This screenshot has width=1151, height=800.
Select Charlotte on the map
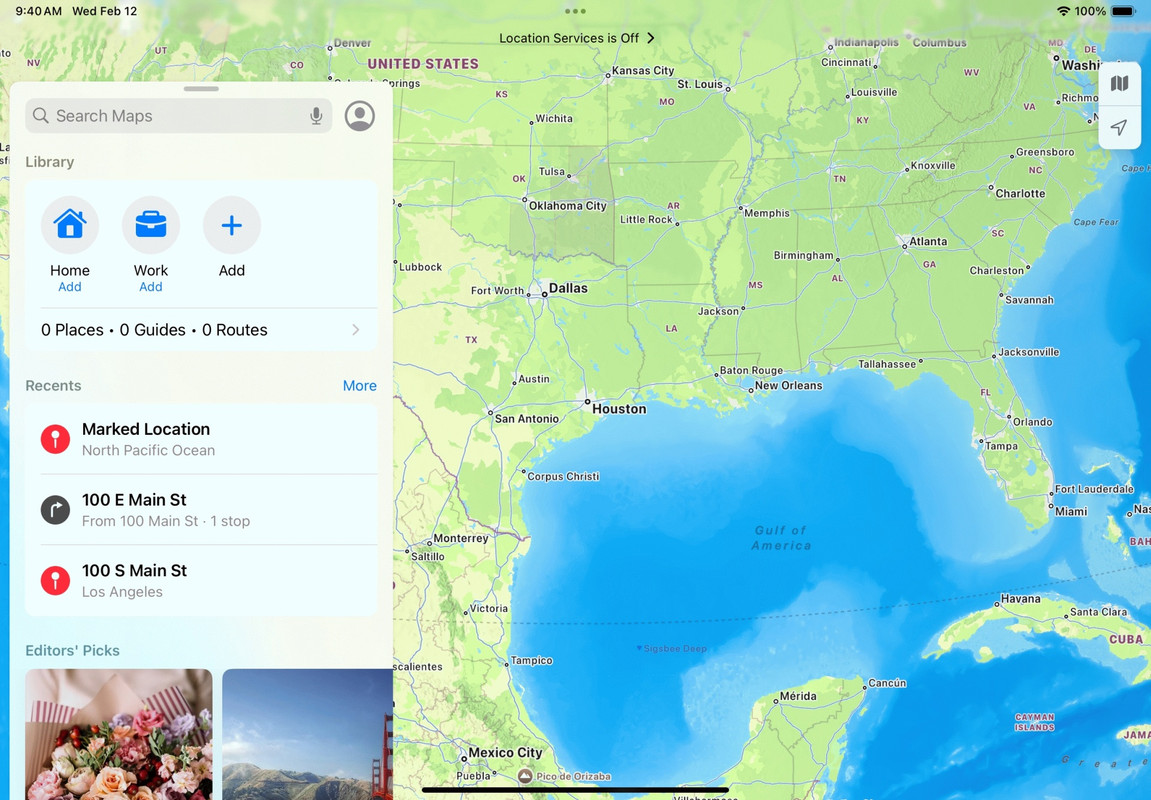click(1020, 194)
